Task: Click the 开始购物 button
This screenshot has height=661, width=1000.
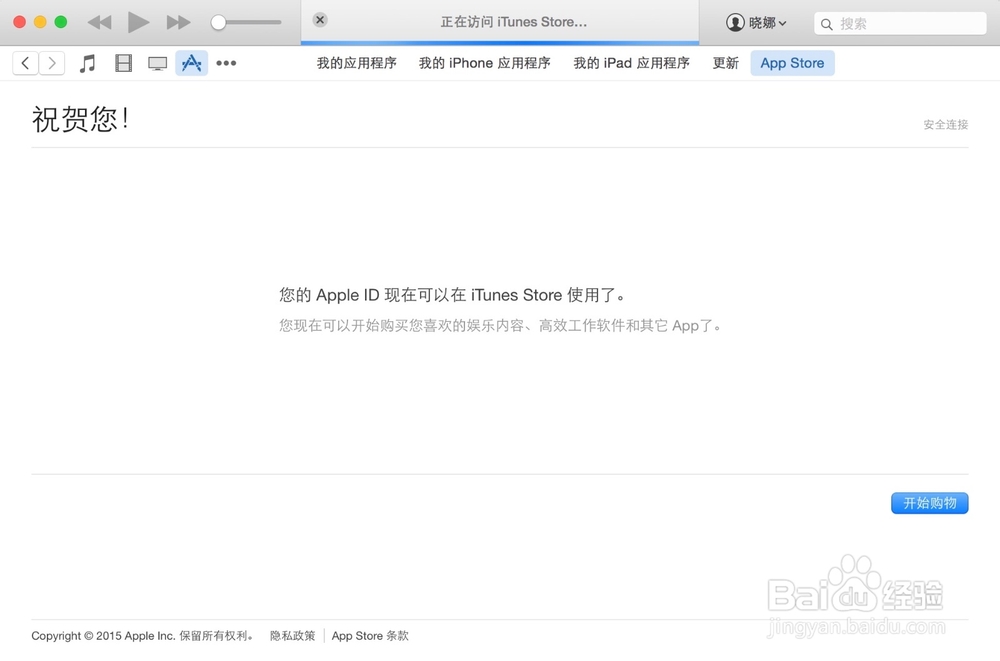Action: point(929,503)
